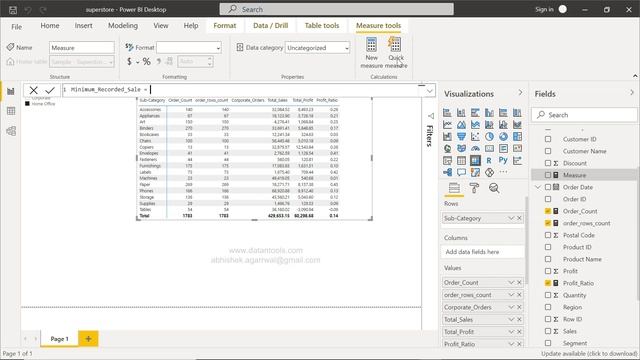Expand the Filters pane

pyautogui.click(x=430, y=116)
